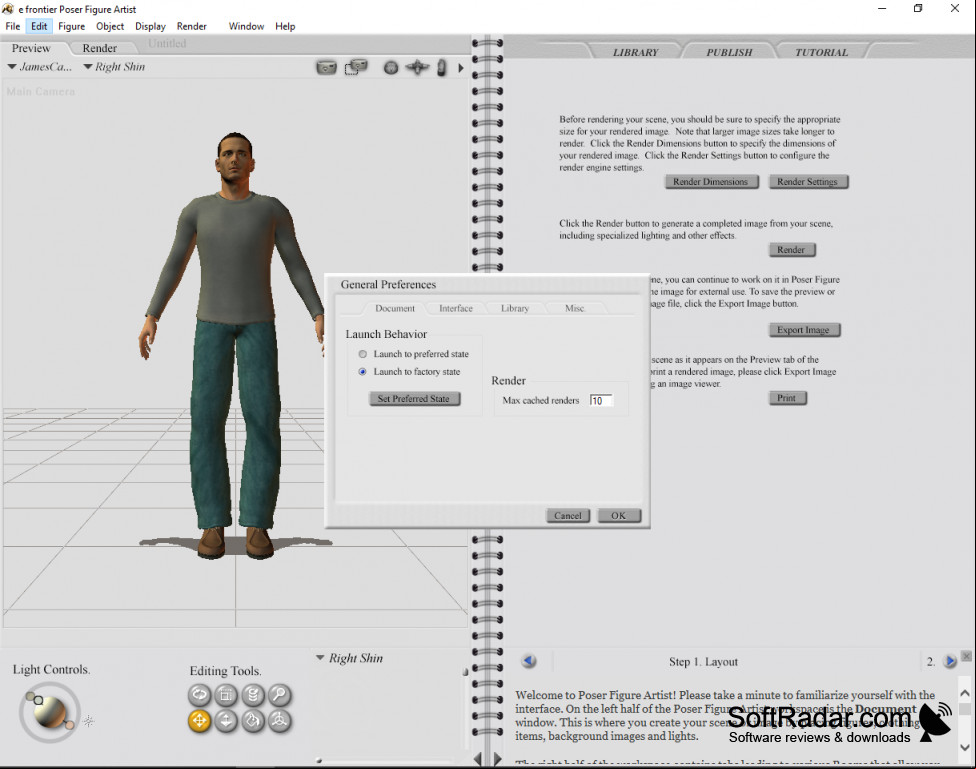Select the square-frame editing tool beside Rotate
976x769 pixels.
tap(226, 694)
